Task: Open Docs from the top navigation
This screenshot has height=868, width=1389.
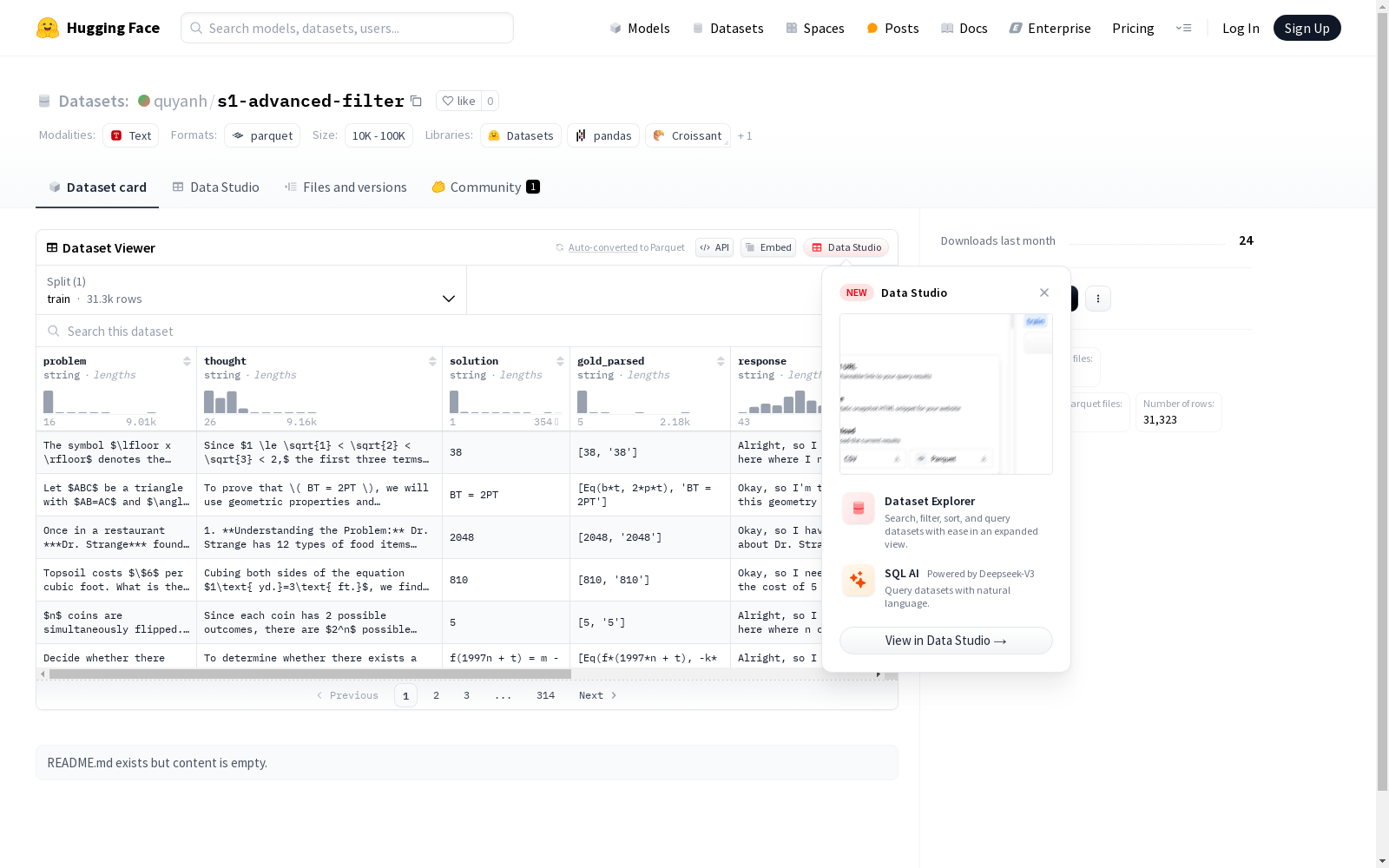Action: (x=964, y=28)
